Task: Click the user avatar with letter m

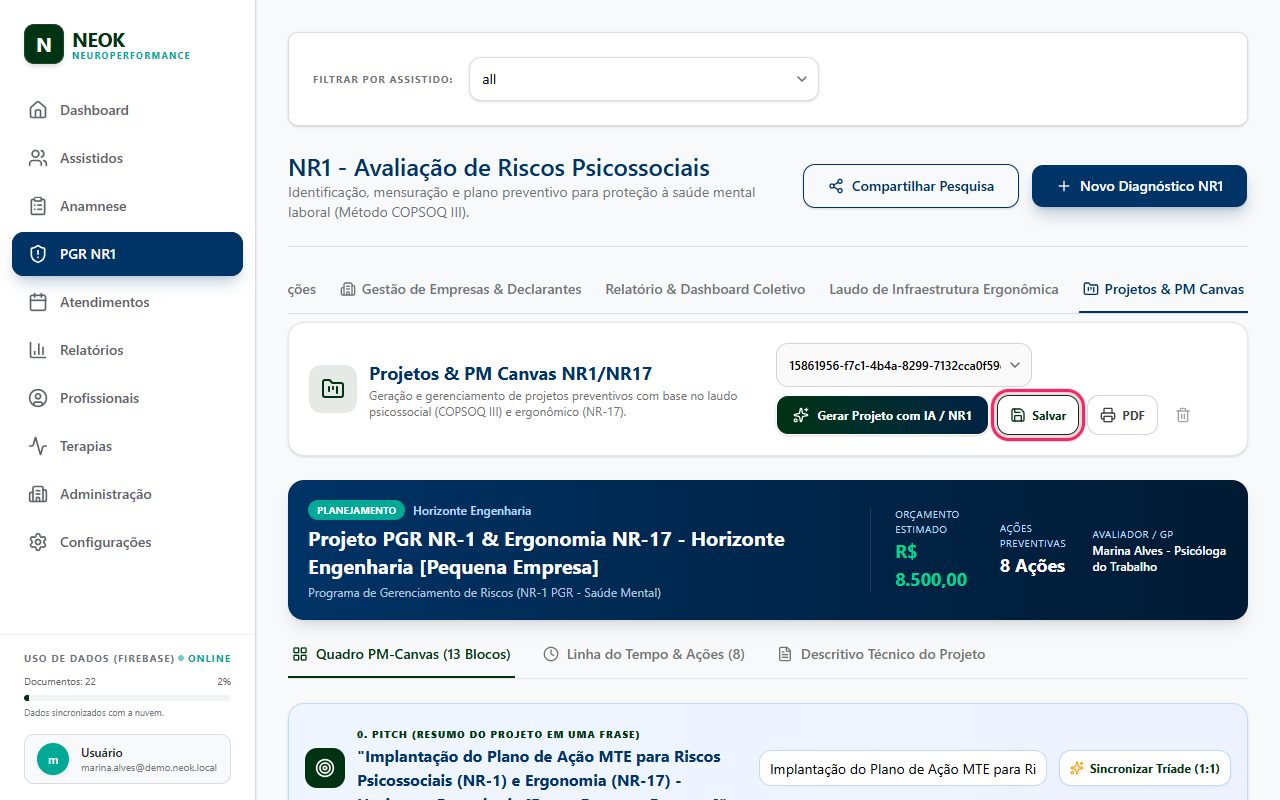Action: point(53,759)
